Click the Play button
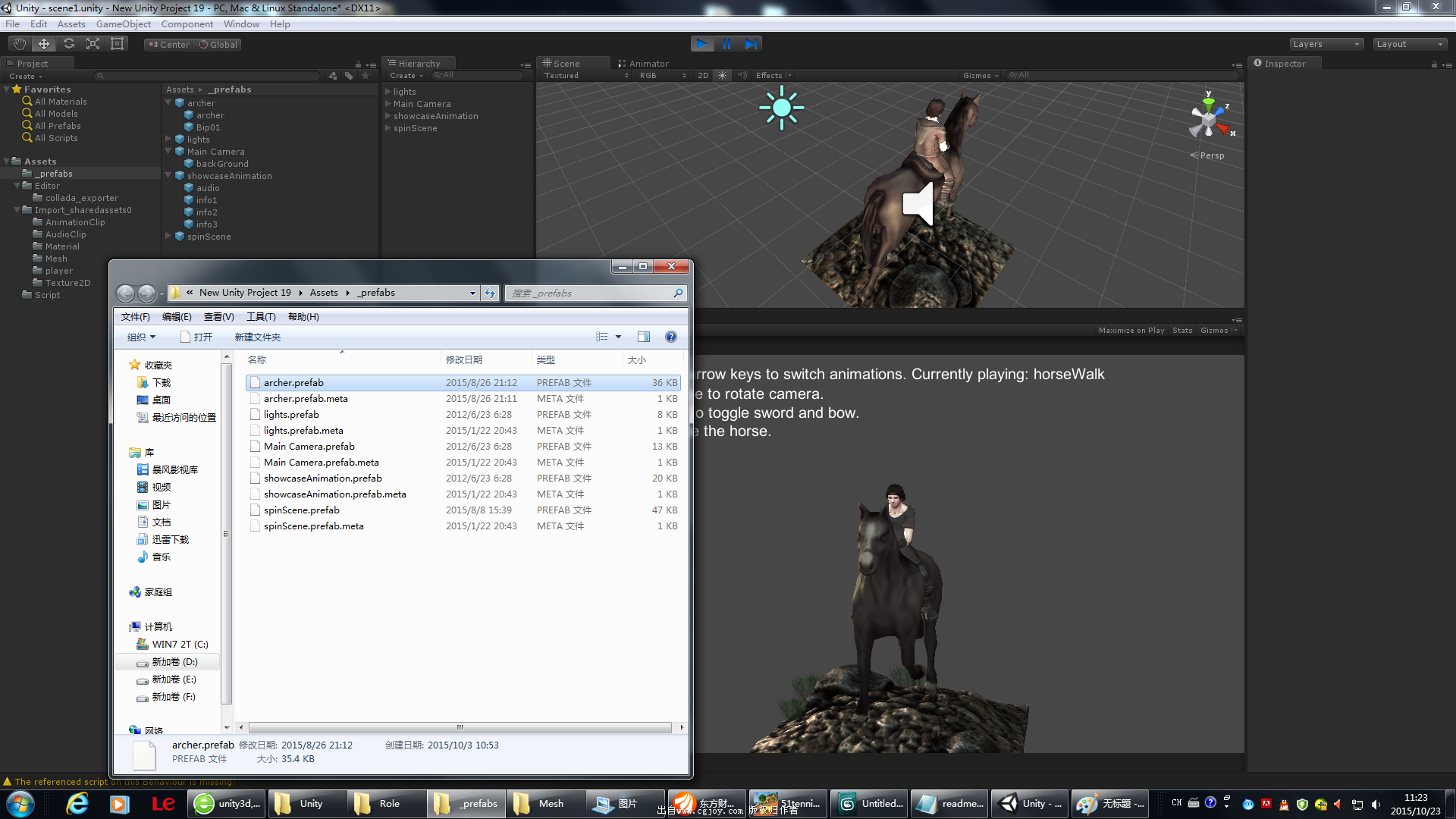The image size is (1456, 819). [x=702, y=44]
